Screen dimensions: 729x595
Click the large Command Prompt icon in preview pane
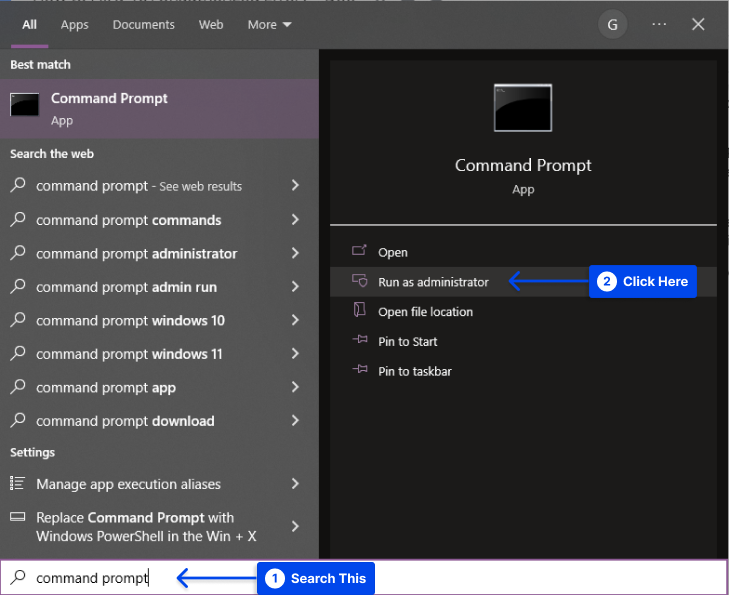pos(523,108)
